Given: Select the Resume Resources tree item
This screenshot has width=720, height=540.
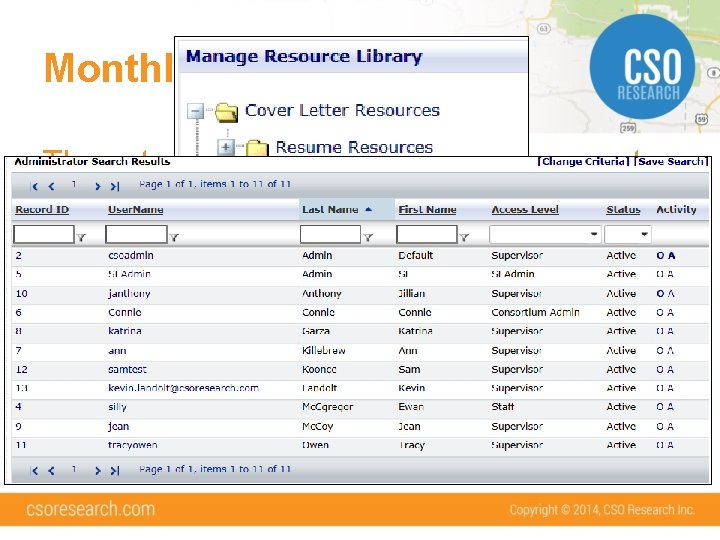Looking at the screenshot, I should coord(354,147).
